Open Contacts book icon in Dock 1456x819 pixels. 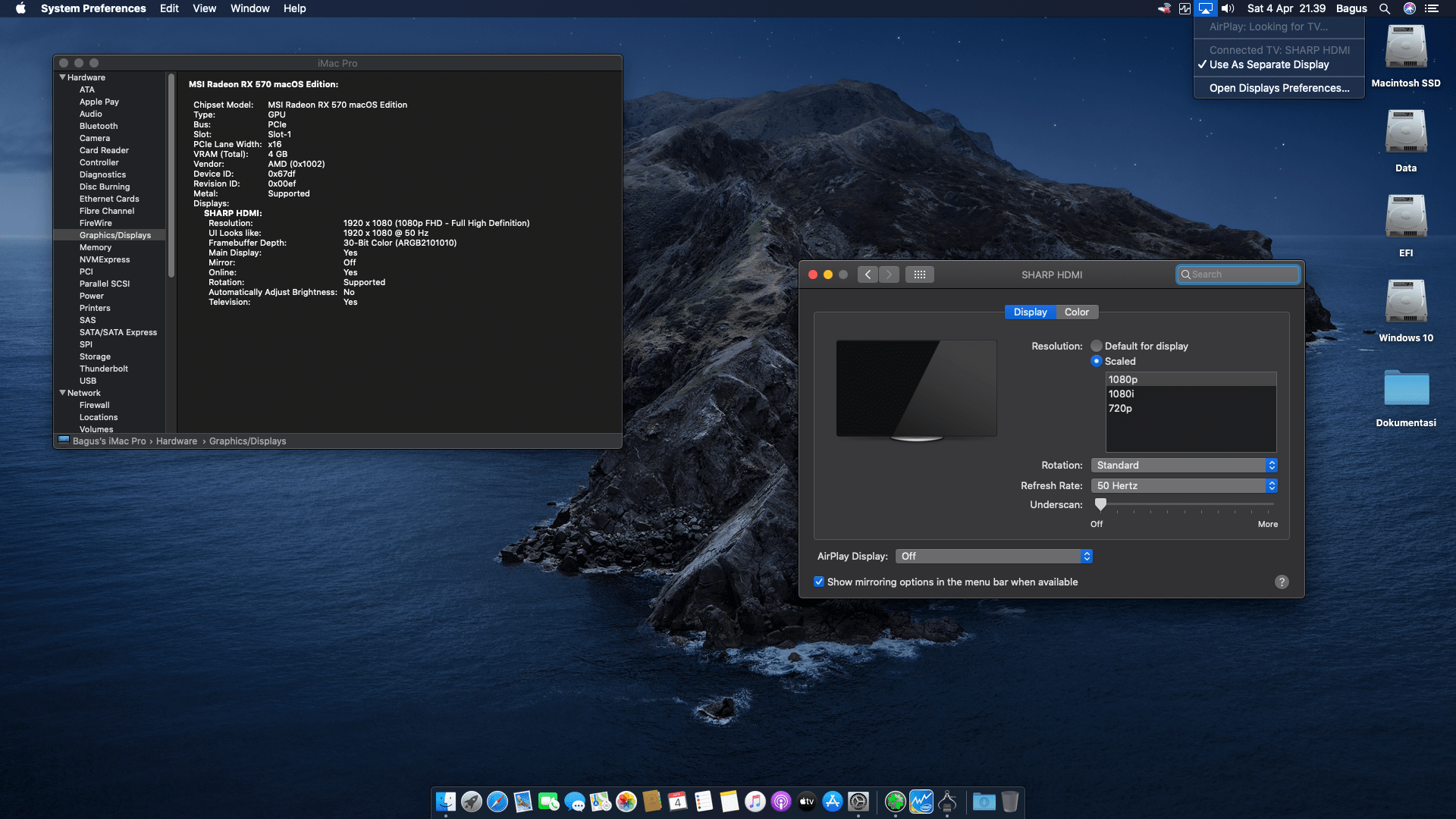pyautogui.click(x=652, y=802)
